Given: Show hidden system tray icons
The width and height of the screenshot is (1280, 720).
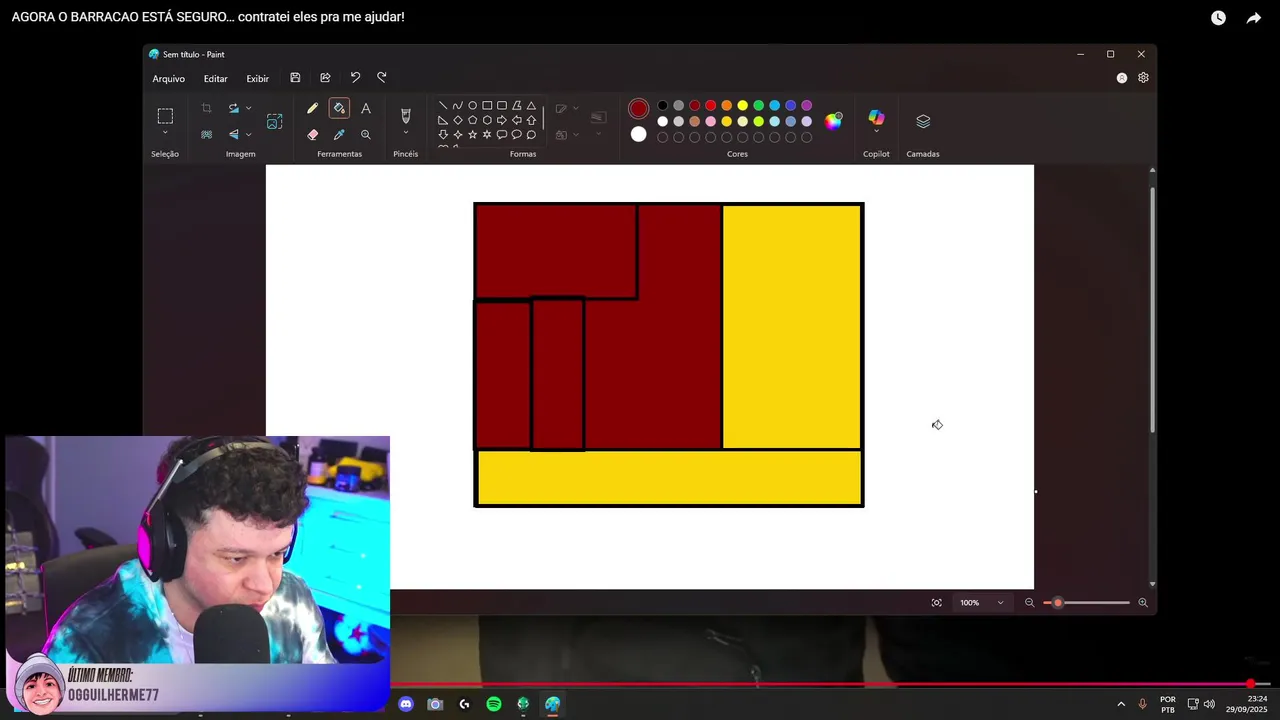Looking at the screenshot, I should click(x=1120, y=704).
